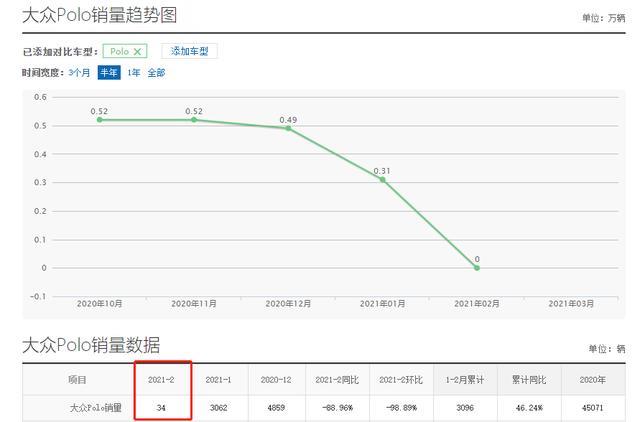640x422 pixels.
Task: Click the 2020年12月 x-axis label
Action: point(288,304)
